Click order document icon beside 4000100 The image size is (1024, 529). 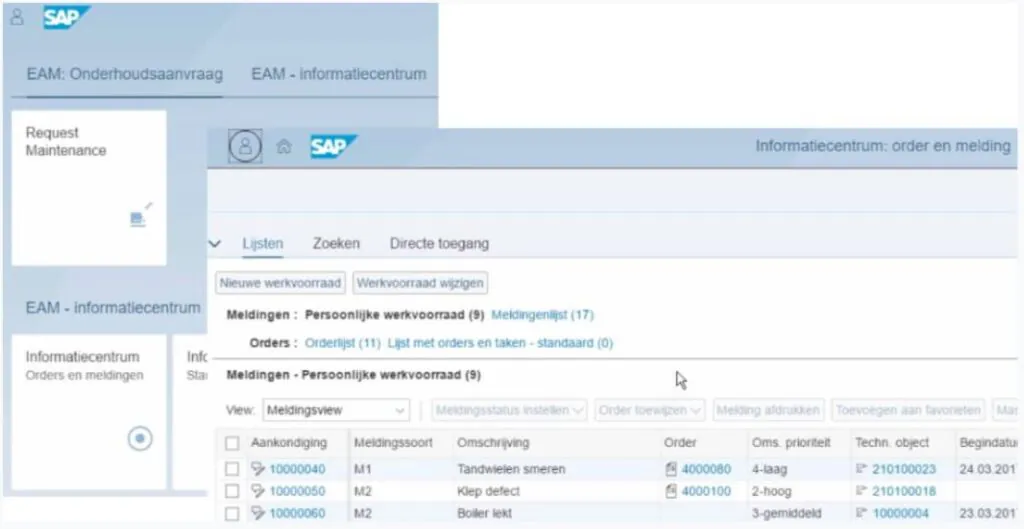pos(671,491)
